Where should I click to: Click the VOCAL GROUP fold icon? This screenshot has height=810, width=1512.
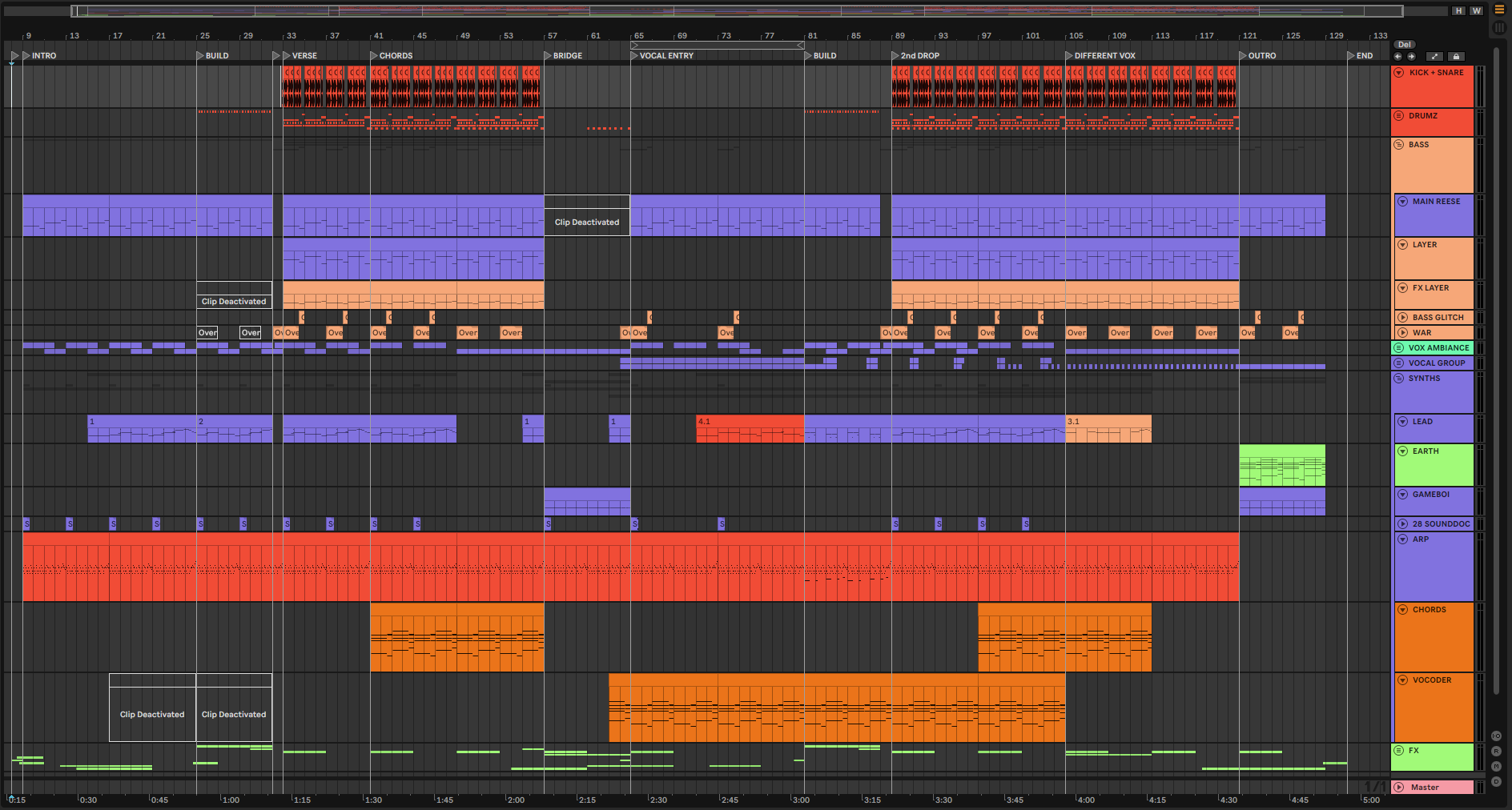click(x=1399, y=363)
